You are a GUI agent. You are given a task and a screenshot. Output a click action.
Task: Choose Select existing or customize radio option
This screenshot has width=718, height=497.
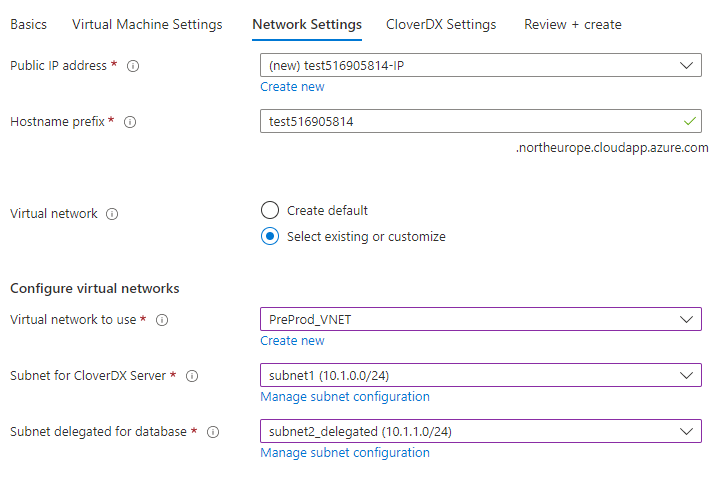(270, 236)
